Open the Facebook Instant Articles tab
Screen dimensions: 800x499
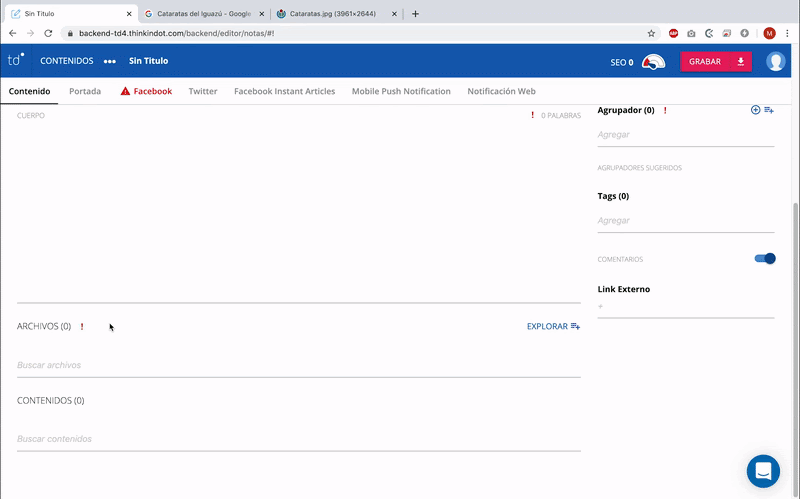pyautogui.click(x=284, y=91)
